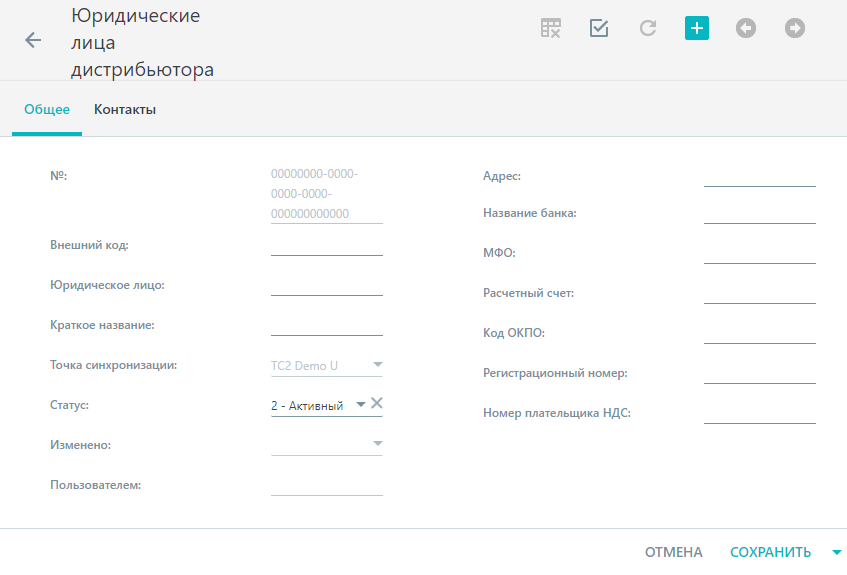Select the Общее tab

[47, 109]
